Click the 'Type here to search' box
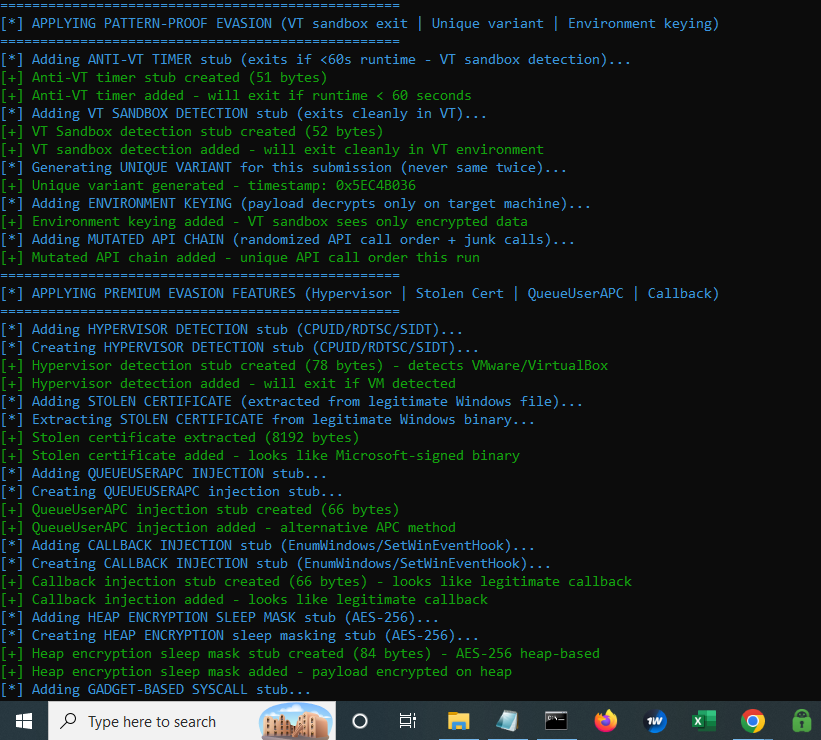The height and width of the screenshot is (740, 821). (x=192, y=721)
